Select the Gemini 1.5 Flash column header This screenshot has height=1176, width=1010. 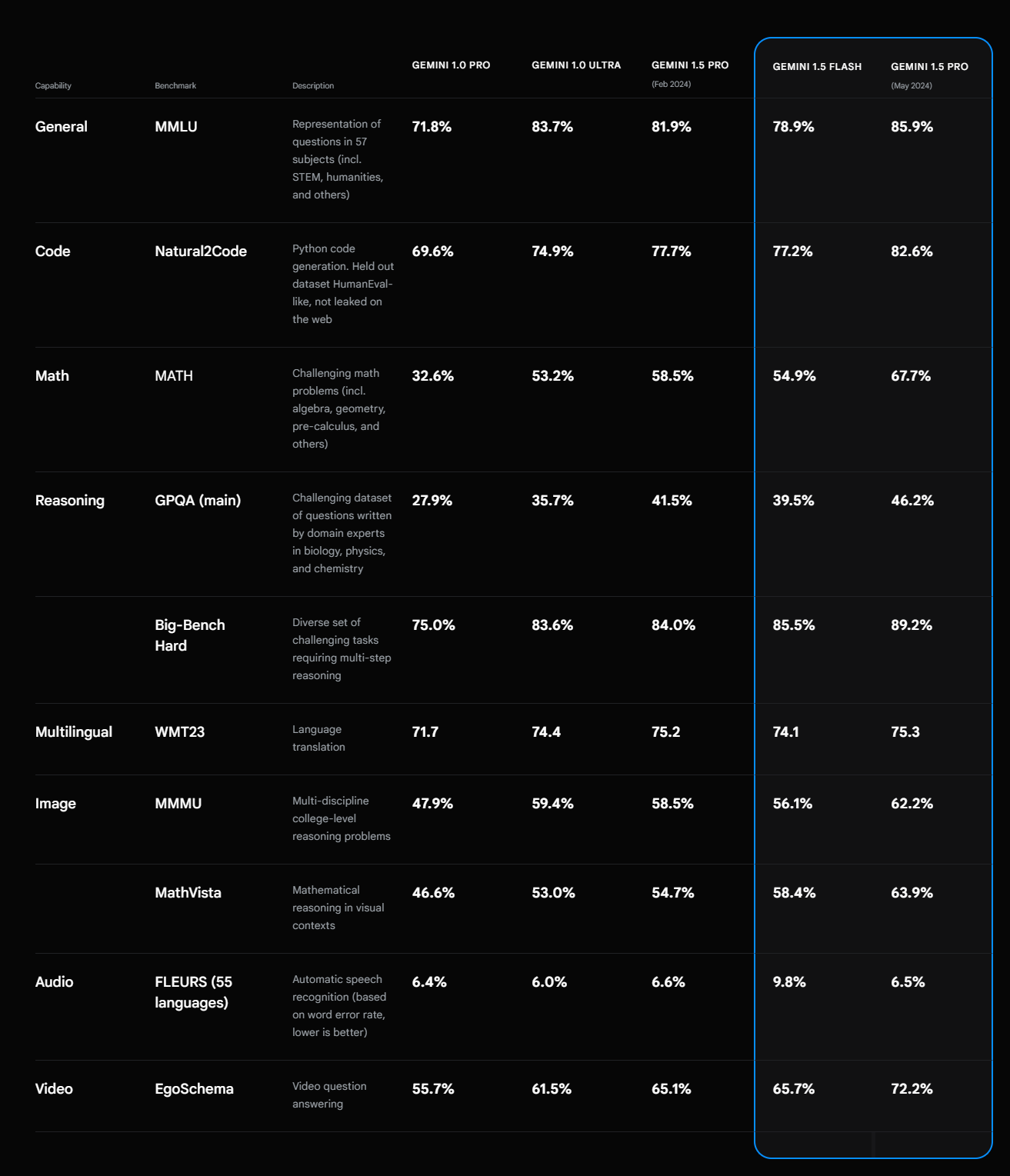coord(817,67)
